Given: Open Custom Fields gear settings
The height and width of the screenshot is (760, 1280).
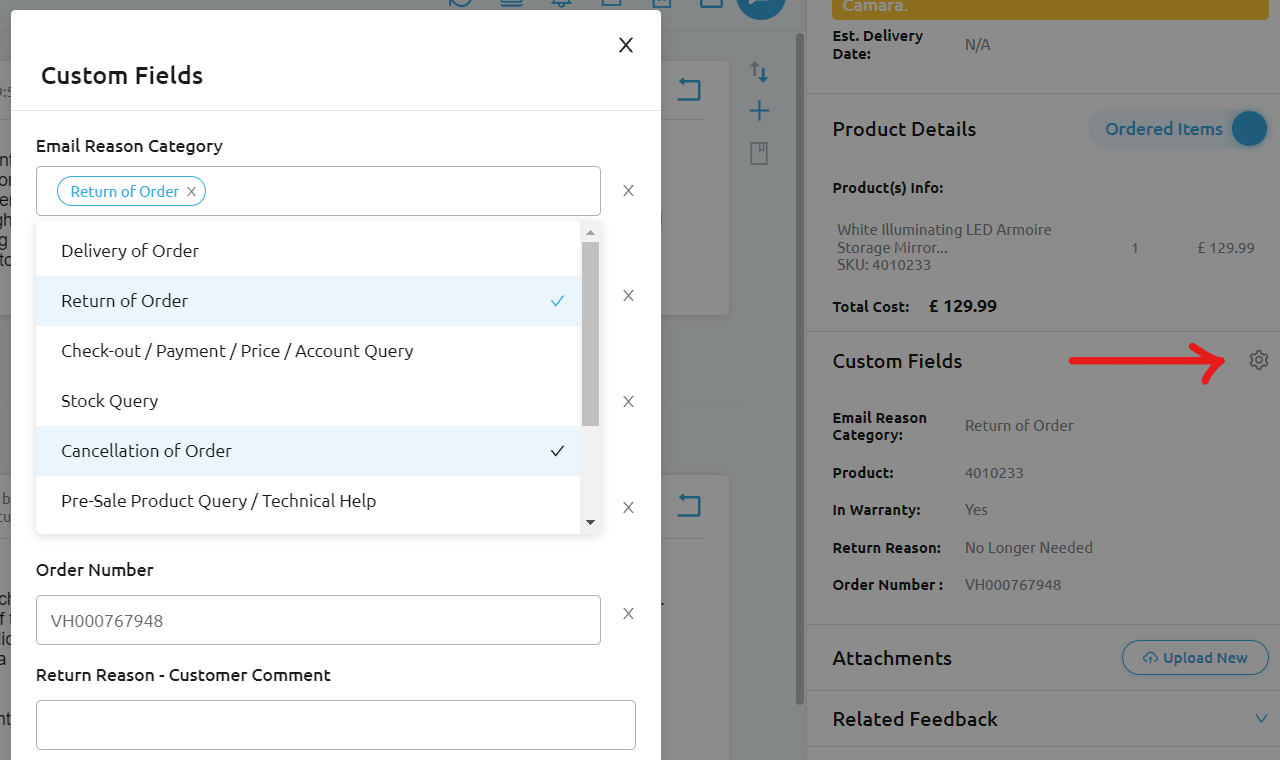Looking at the screenshot, I should tap(1258, 361).
